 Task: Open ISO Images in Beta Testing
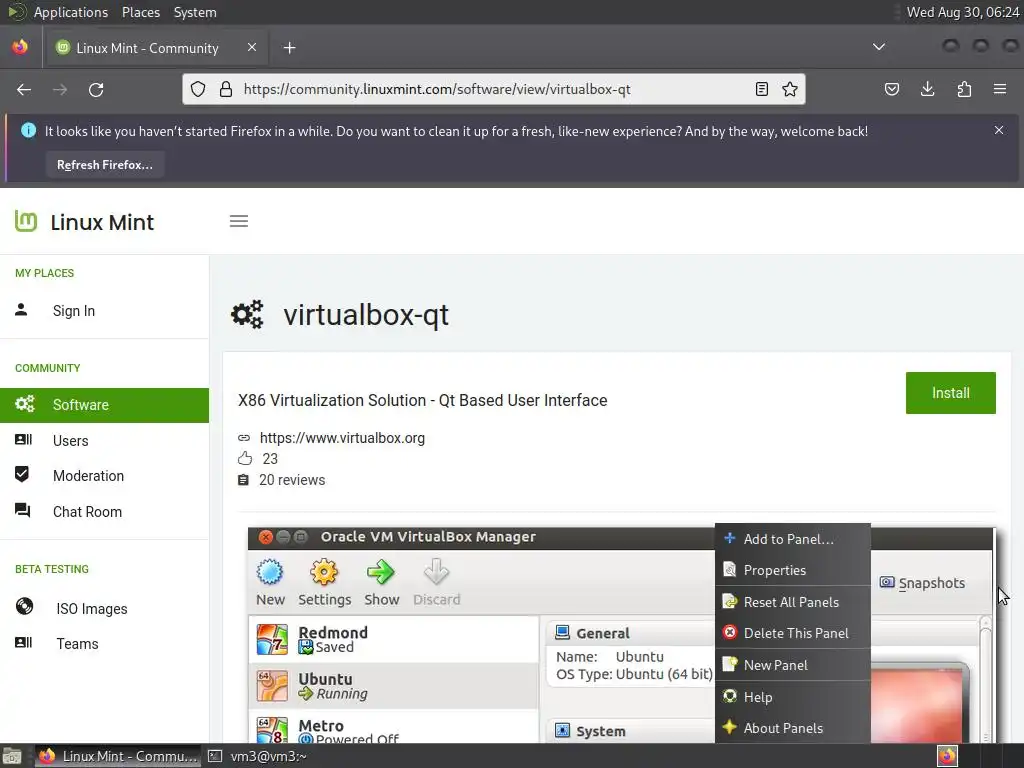click(x=92, y=609)
